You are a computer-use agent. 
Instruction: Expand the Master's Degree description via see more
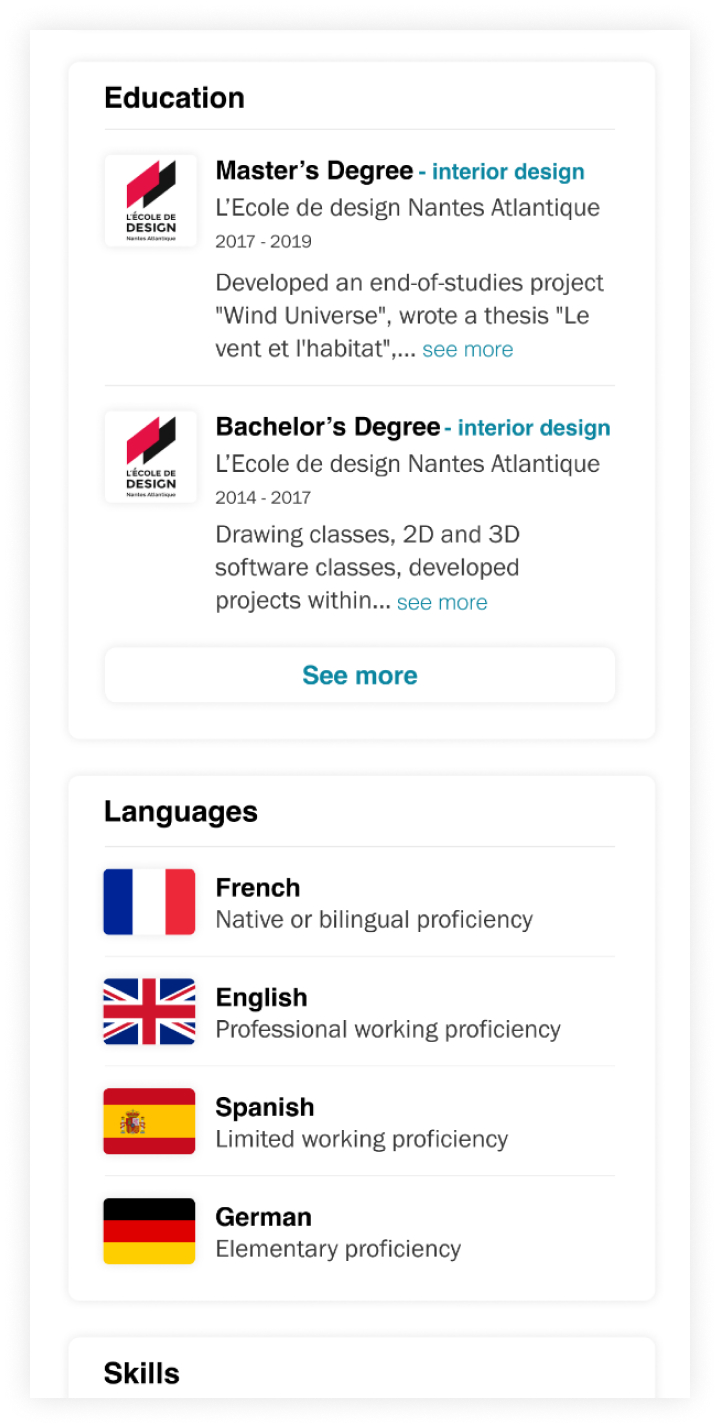click(x=467, y=350)
